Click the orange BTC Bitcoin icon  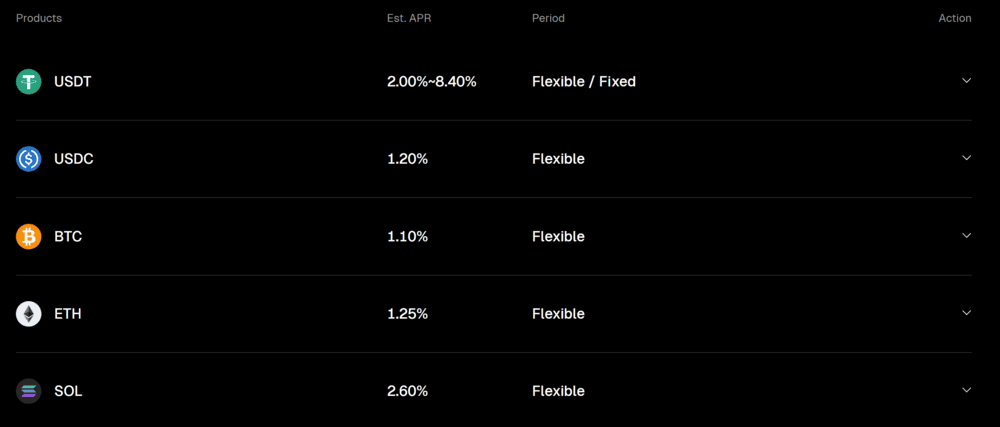point(29,237)
